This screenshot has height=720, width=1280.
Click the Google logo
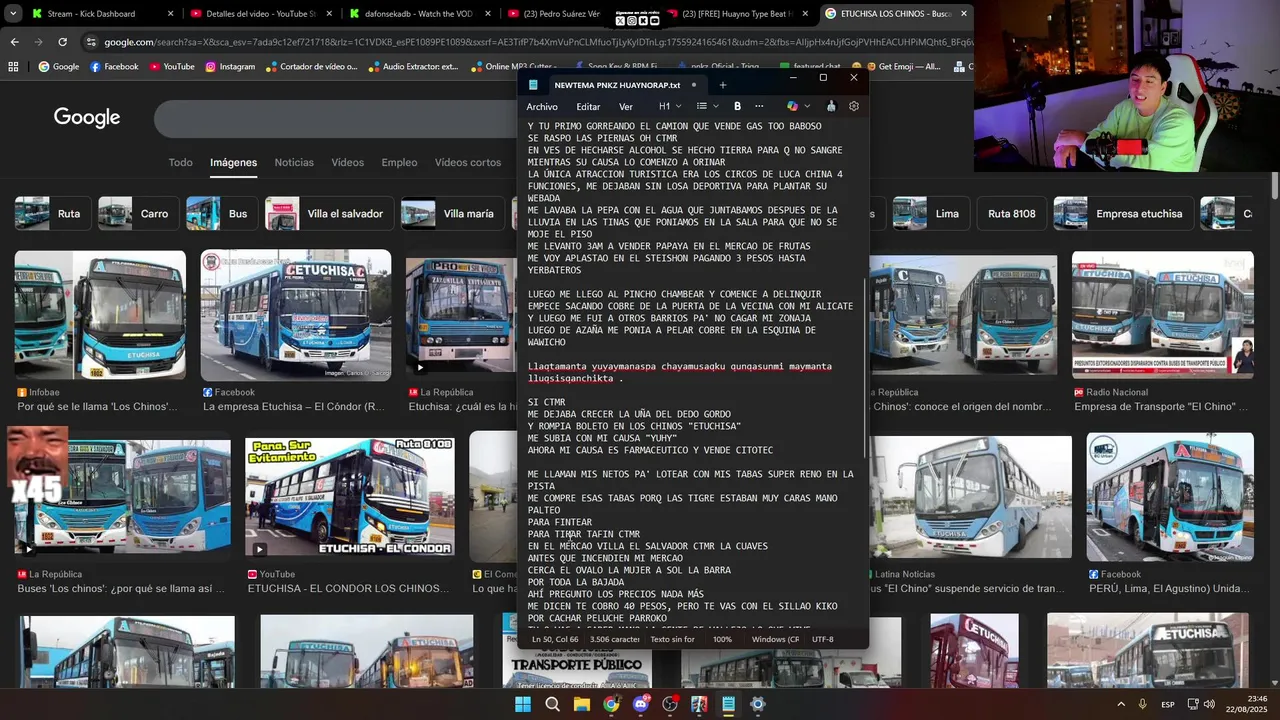tap(87, 117)
